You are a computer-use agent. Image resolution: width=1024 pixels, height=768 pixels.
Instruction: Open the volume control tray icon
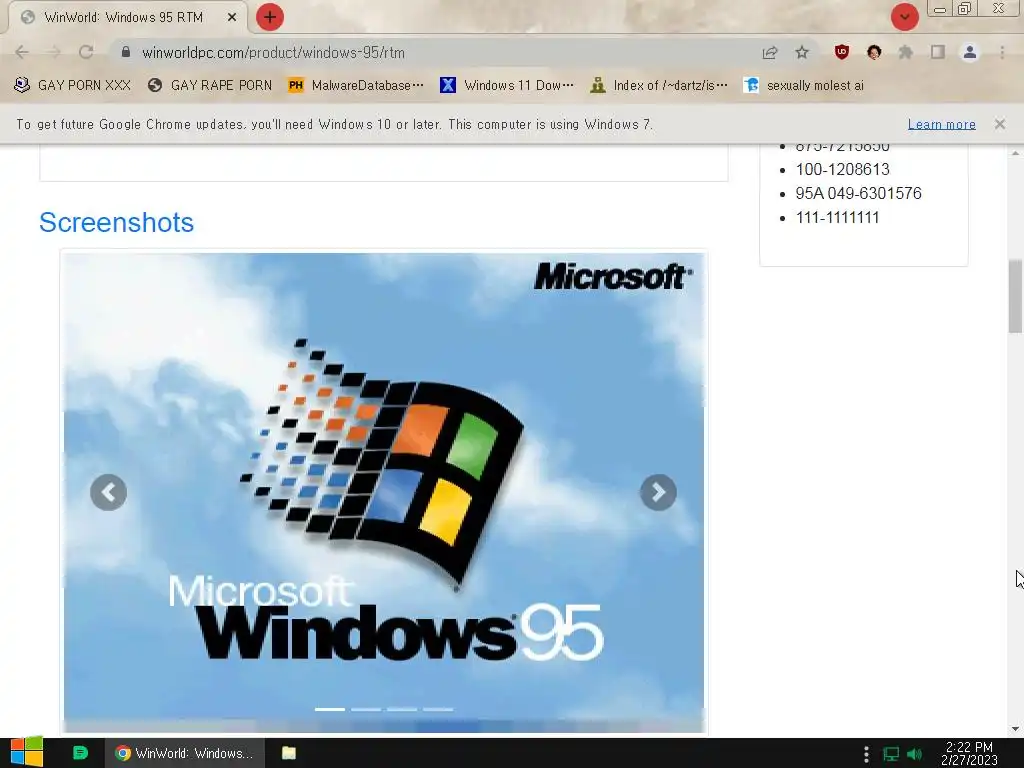pyautogui.click(x=915, y=754)
